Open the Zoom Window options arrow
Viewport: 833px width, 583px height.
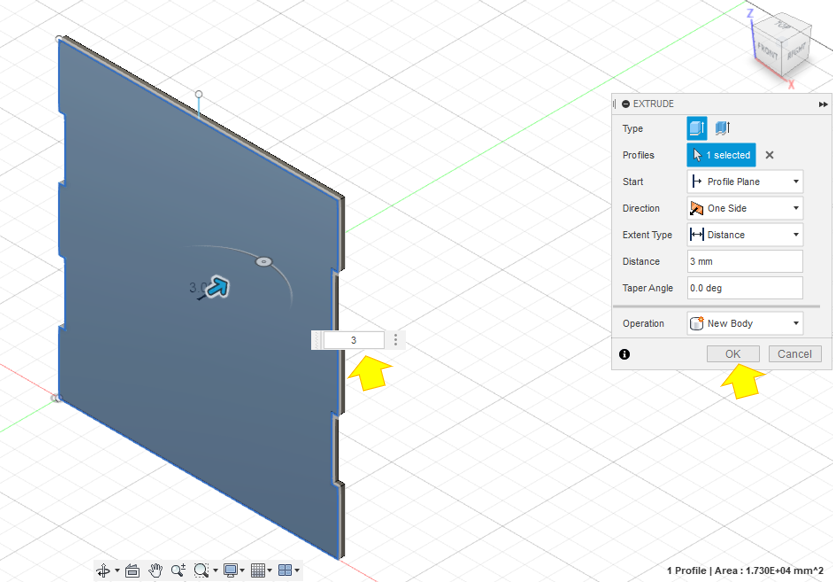(x=215, y=571)
